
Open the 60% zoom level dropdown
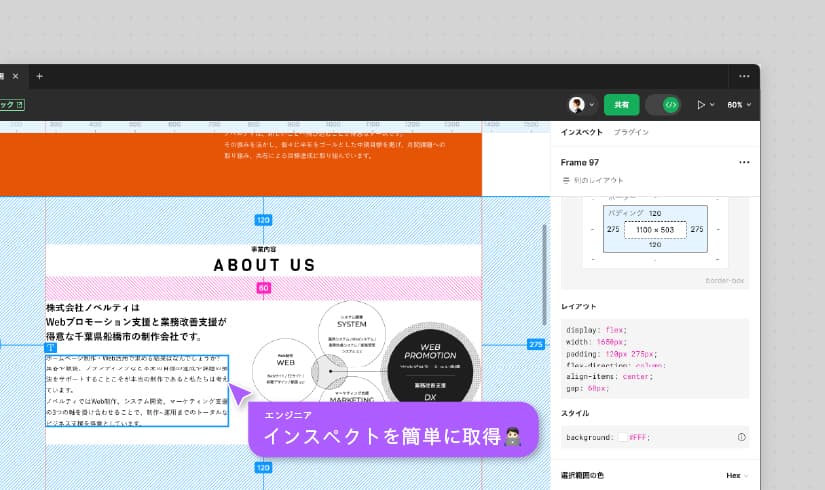point(739,104)
